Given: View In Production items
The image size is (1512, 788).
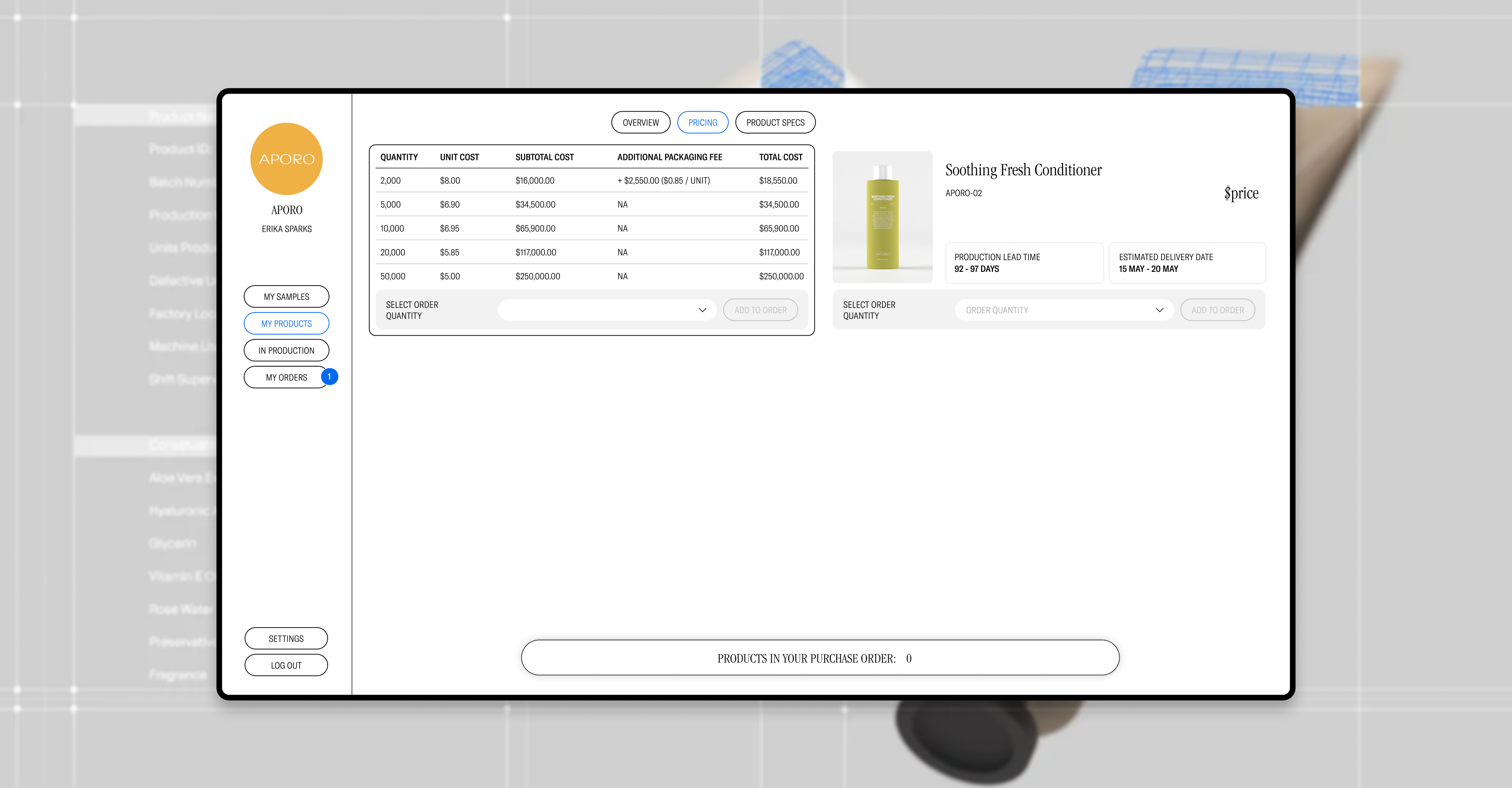Looking at the screenshot, I should pyautogui.click(x=286, y=351).
